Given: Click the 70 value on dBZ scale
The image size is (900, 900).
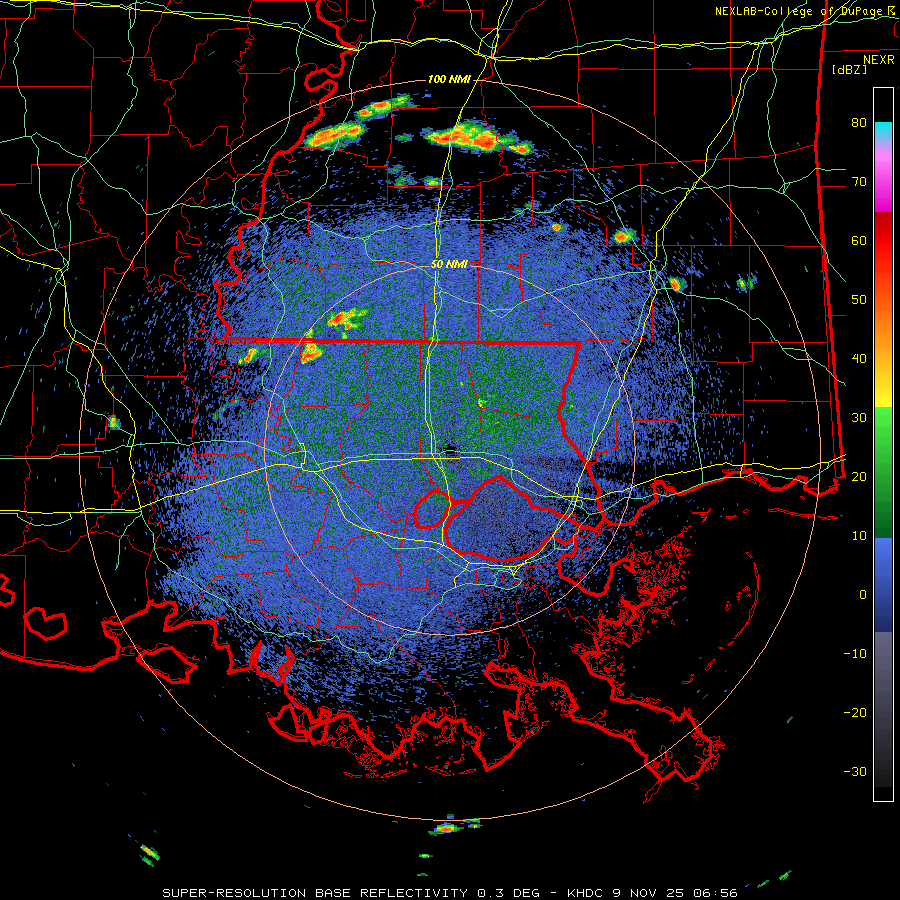Looking at the screenshot, I should [859, 182].
